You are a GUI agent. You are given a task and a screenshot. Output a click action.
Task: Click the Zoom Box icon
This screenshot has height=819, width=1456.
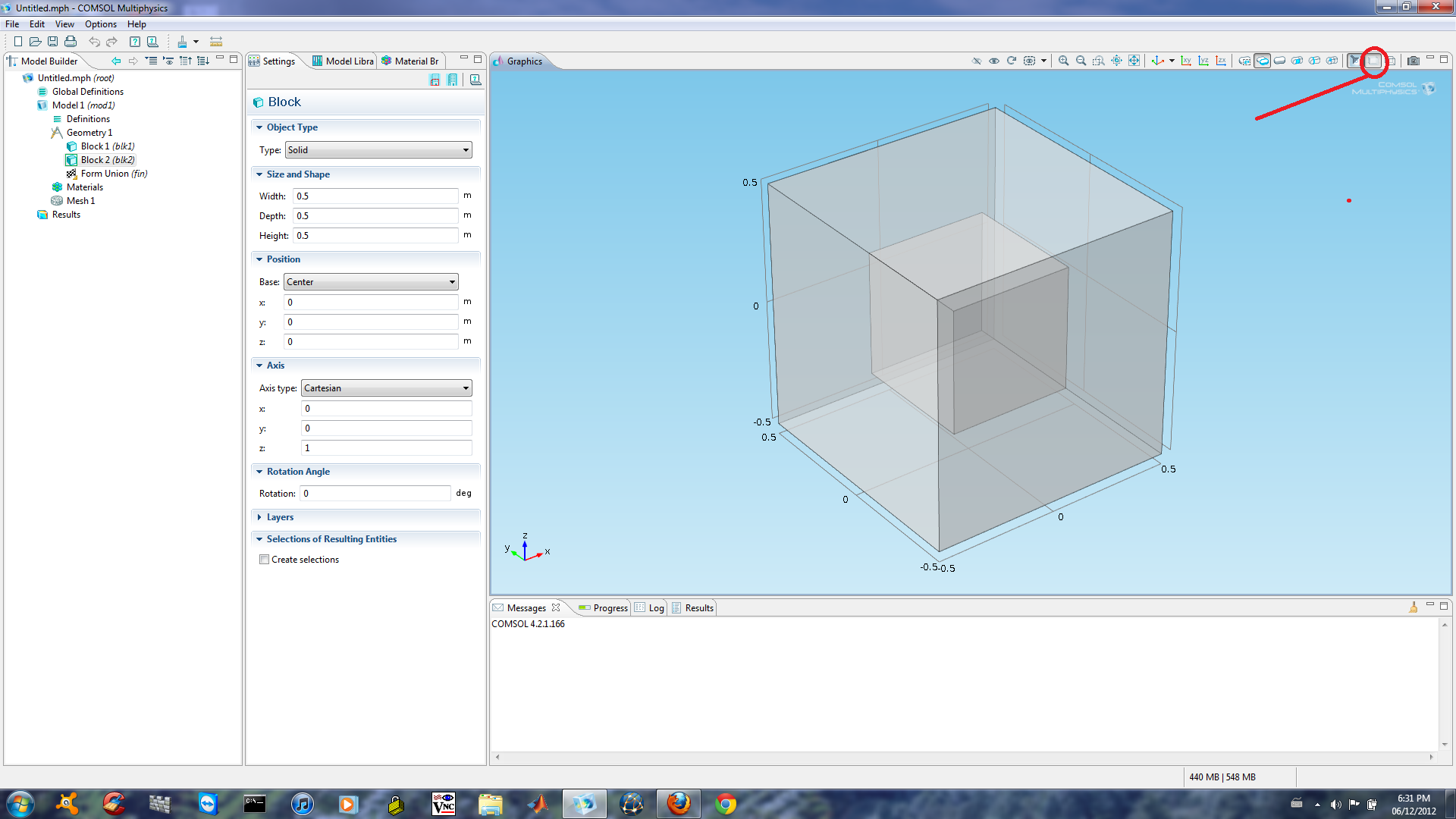[x=1098, y=61]
